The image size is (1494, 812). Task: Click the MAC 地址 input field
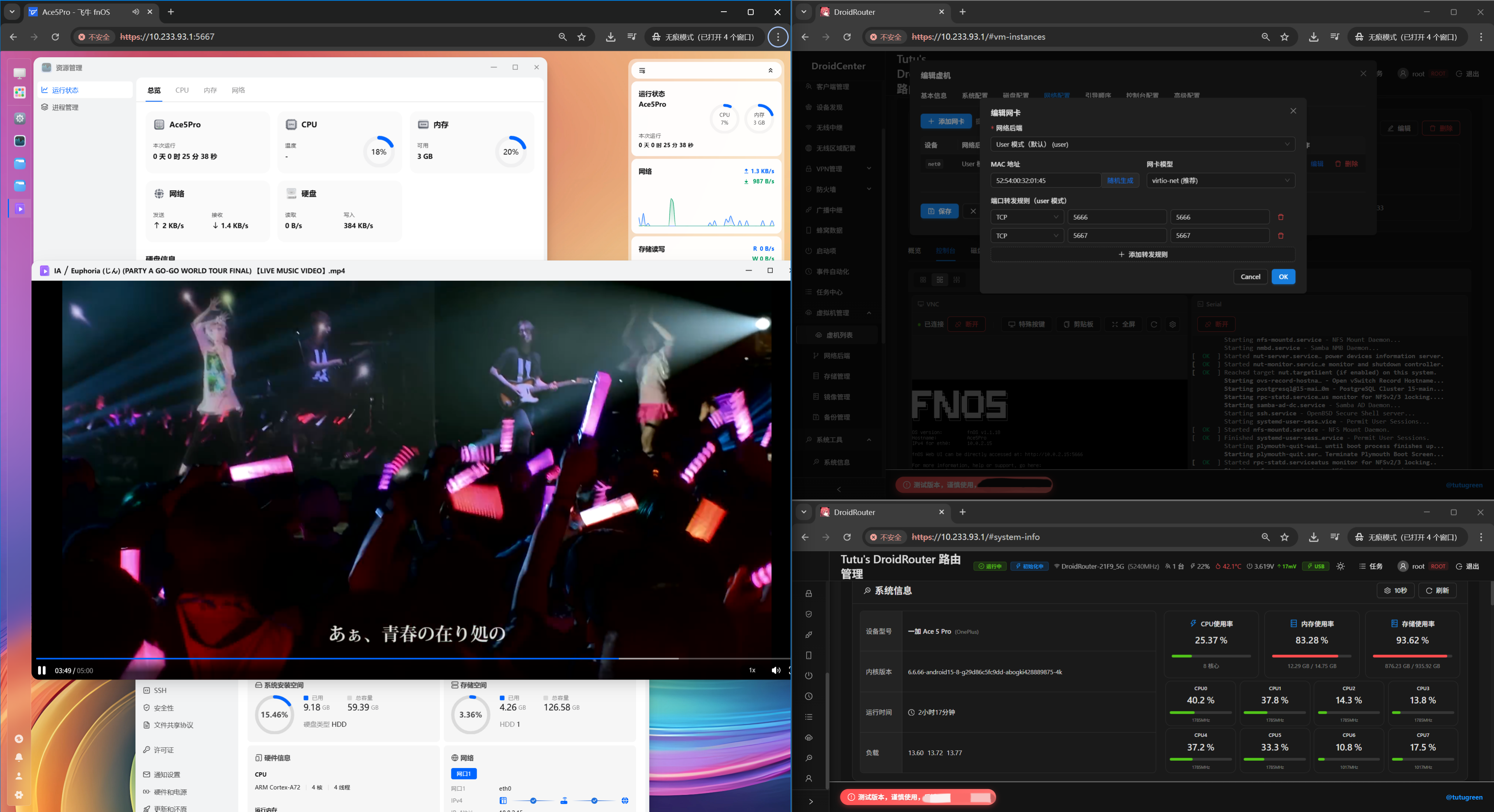(1045, 181)
